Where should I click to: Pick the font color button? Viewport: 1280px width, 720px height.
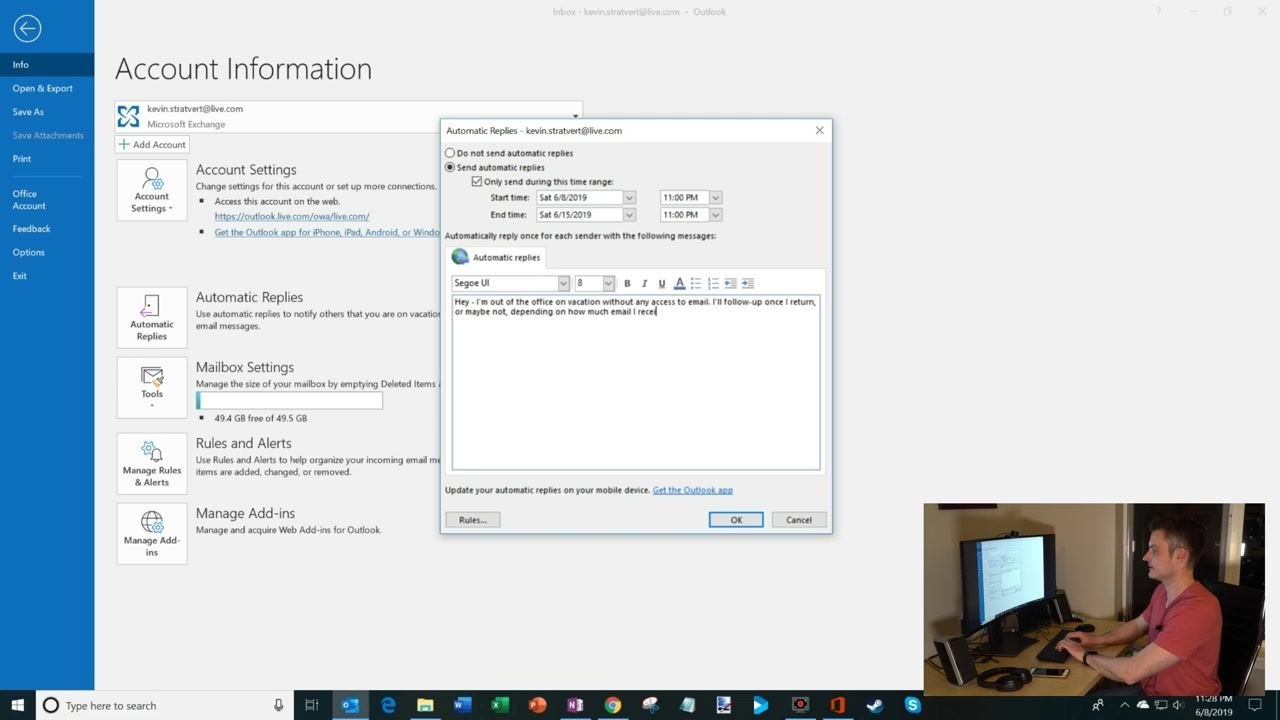tap(679, 284)
